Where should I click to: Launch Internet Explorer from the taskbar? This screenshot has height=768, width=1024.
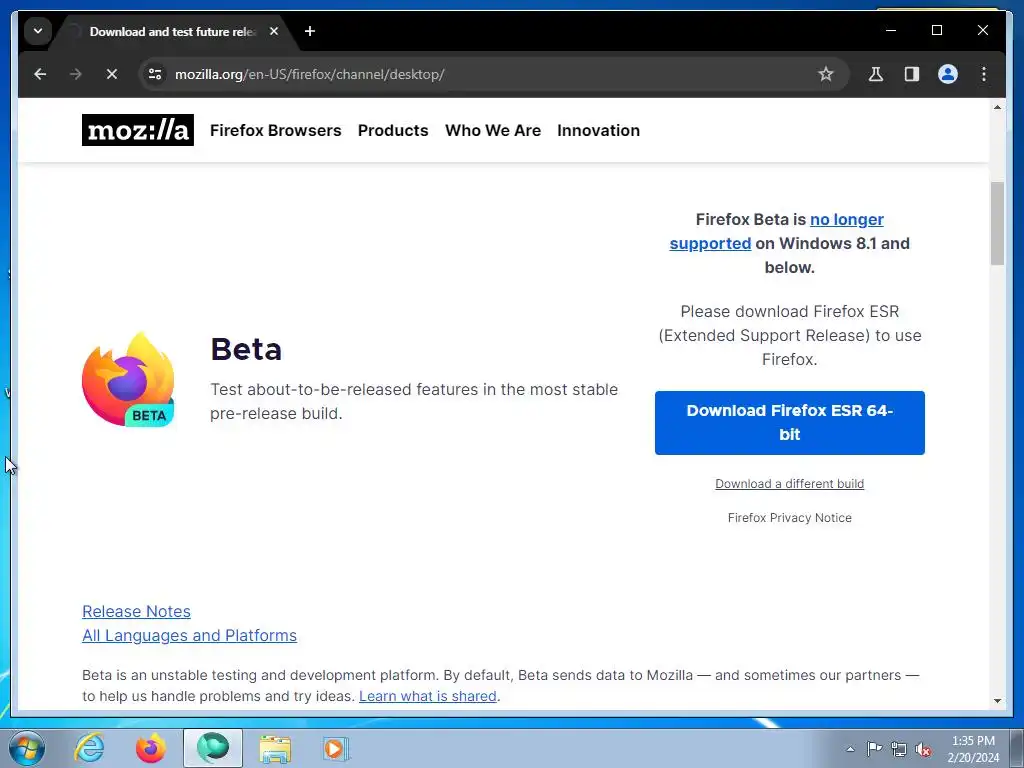pyautogui.click(x=89, y=748)
